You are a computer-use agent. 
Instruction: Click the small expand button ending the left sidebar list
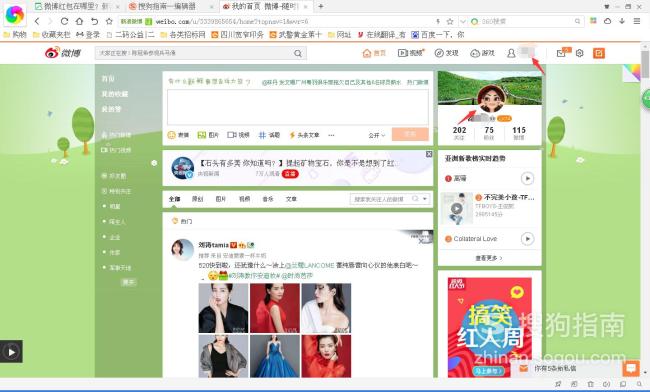pos(129,282)
